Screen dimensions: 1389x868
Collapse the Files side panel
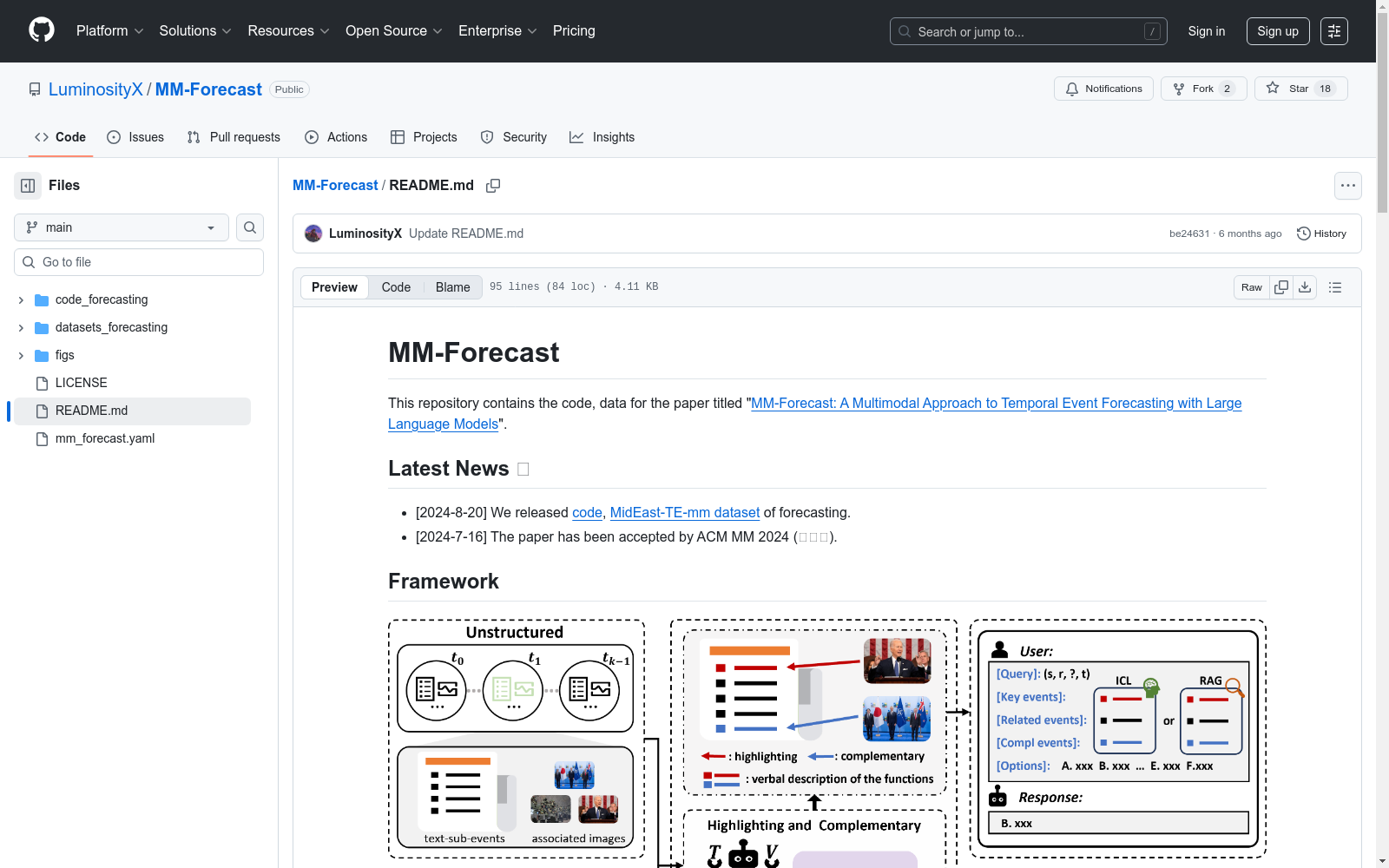tap(28, 186)
